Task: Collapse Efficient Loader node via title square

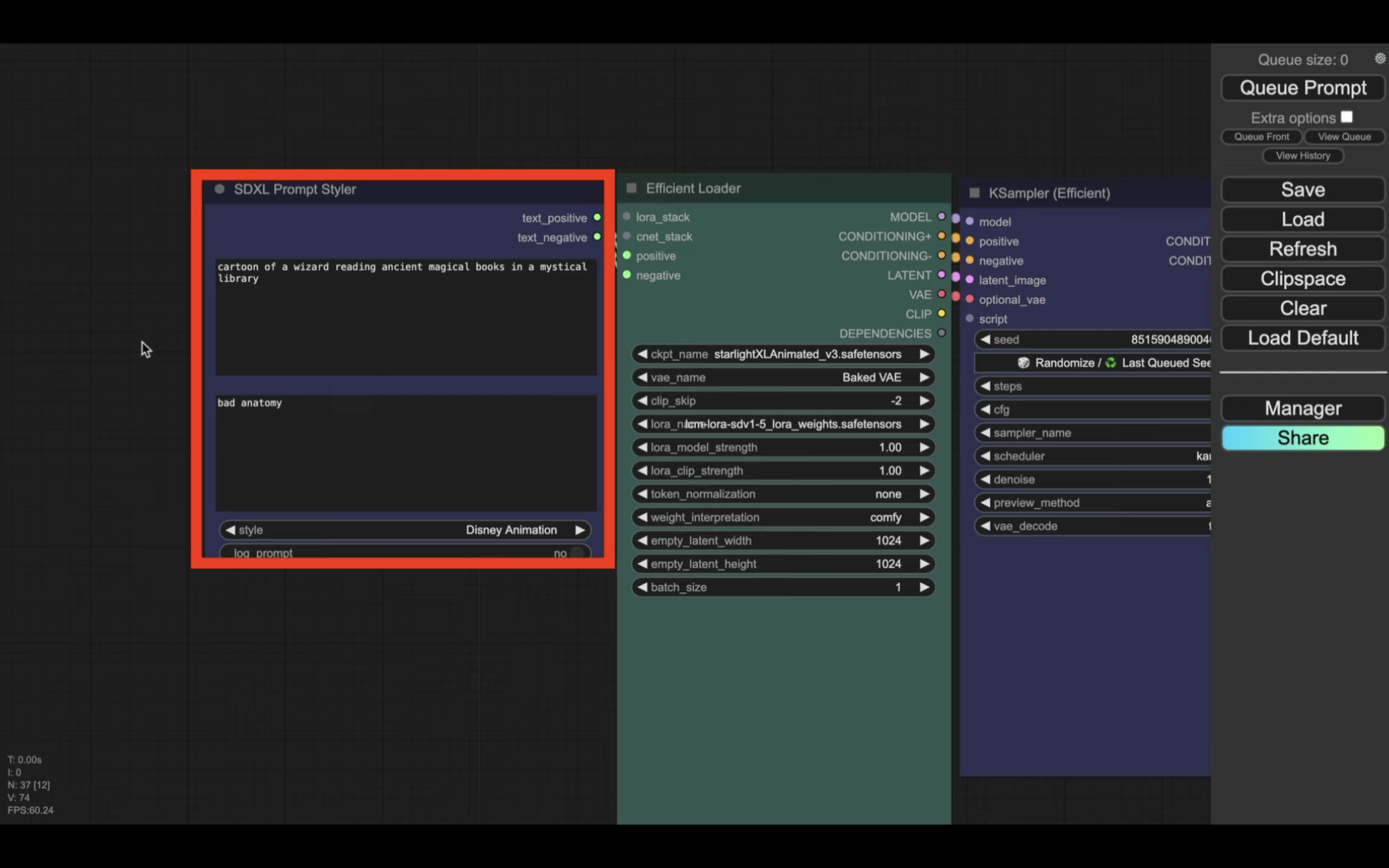Action: click(x=631, y=188)
